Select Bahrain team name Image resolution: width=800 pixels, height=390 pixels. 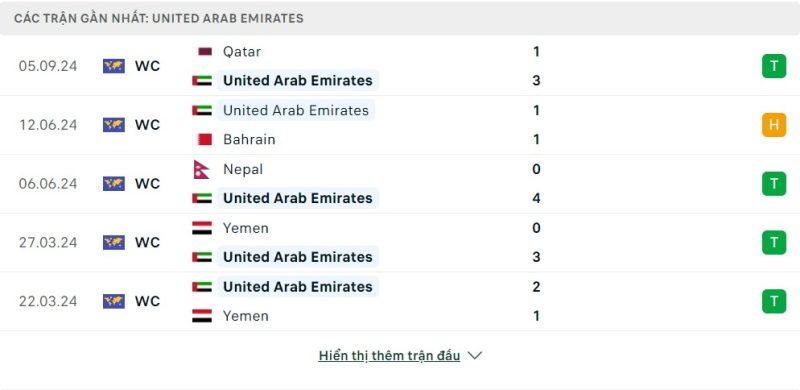[249, 139]
